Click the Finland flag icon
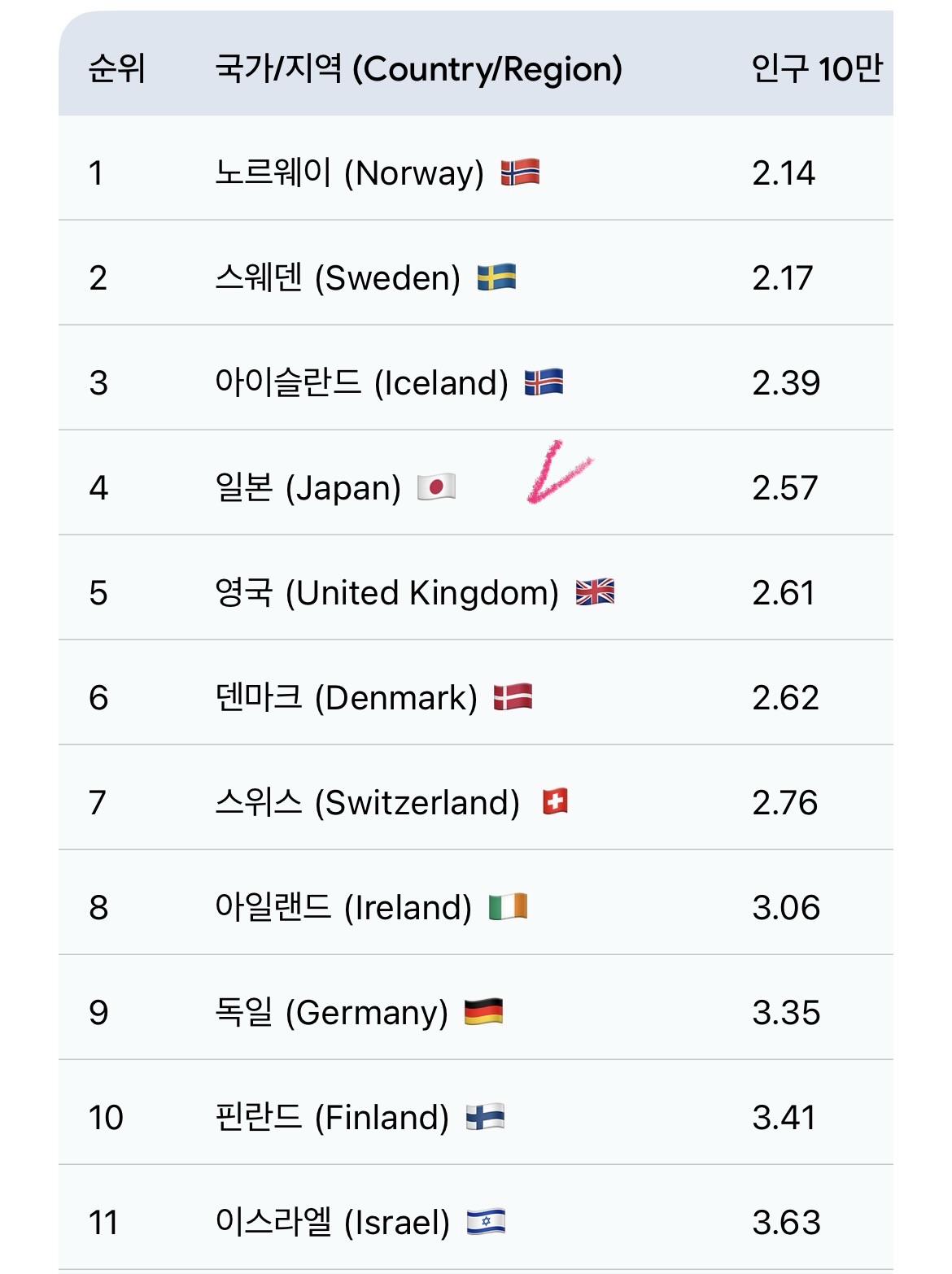 pos(485,1117)
